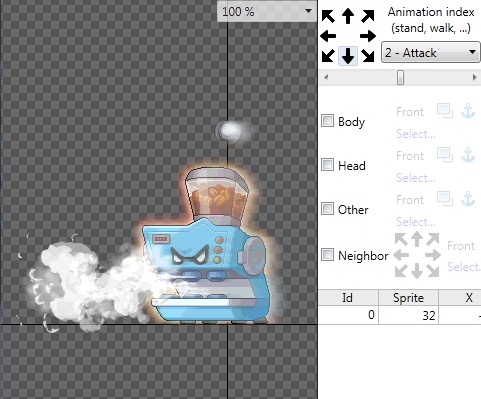Open the 2 - Attack animation dropdown

coord(430,52)
